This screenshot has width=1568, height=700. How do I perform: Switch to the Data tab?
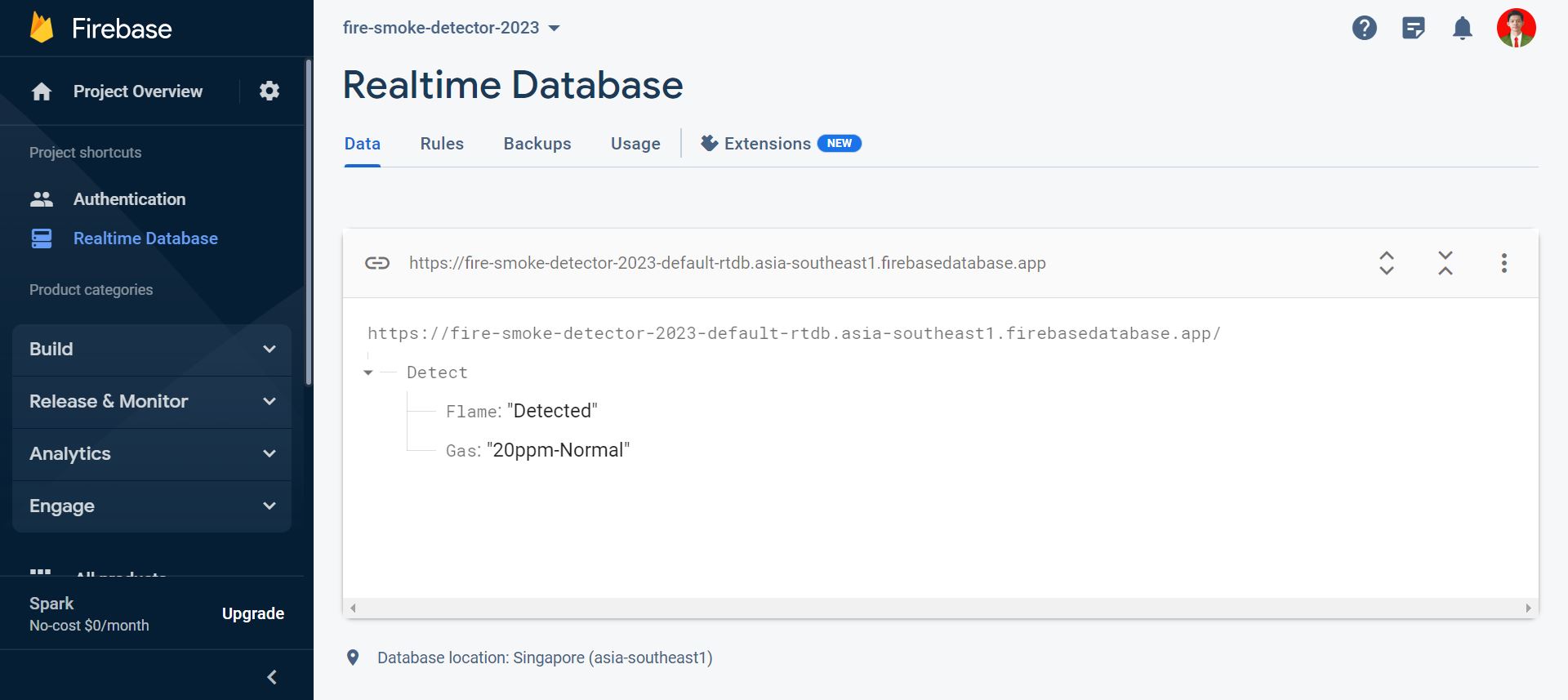(363, 144)
